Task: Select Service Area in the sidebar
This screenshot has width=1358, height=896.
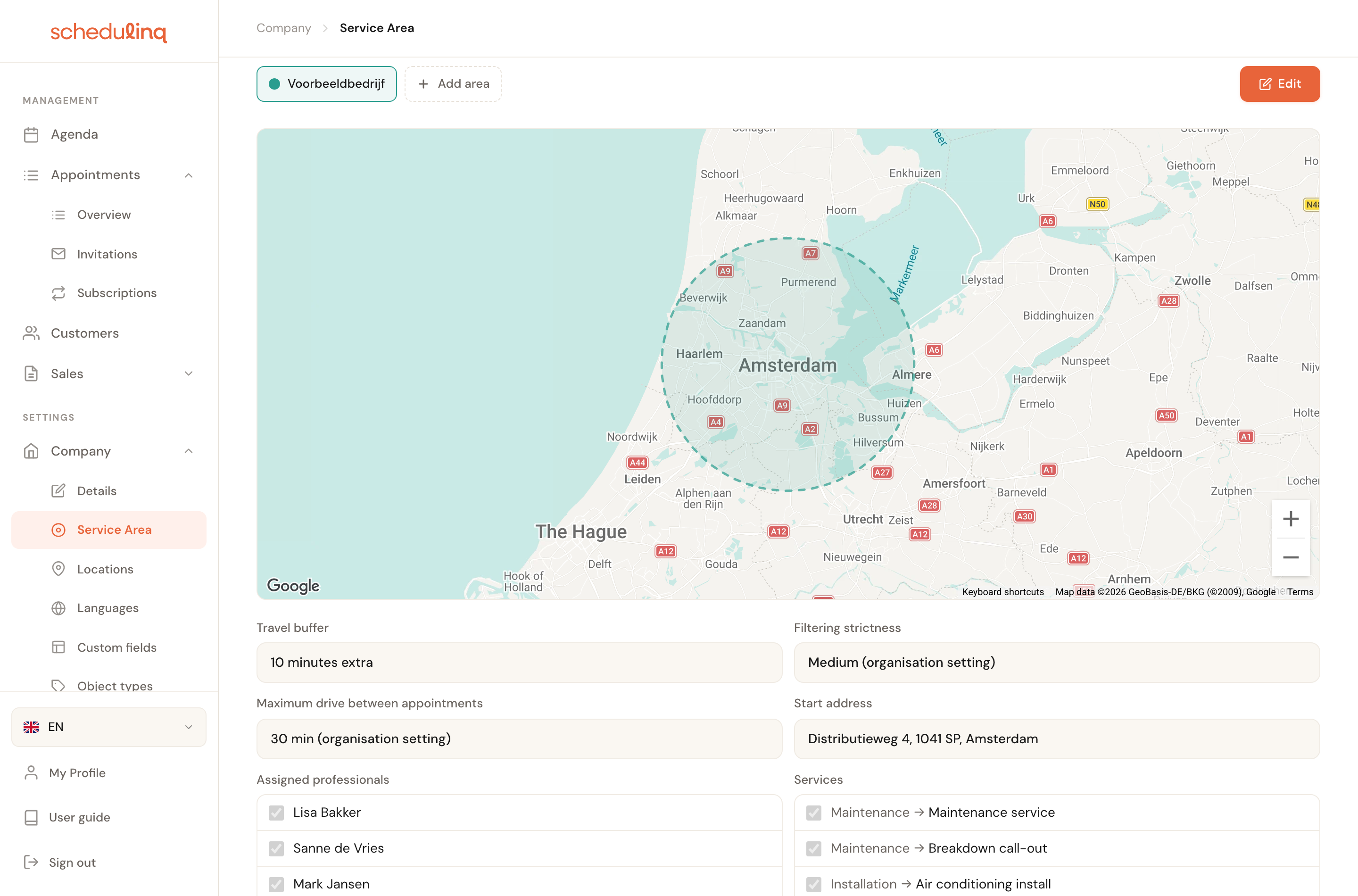Action: (x=108, y=530)
